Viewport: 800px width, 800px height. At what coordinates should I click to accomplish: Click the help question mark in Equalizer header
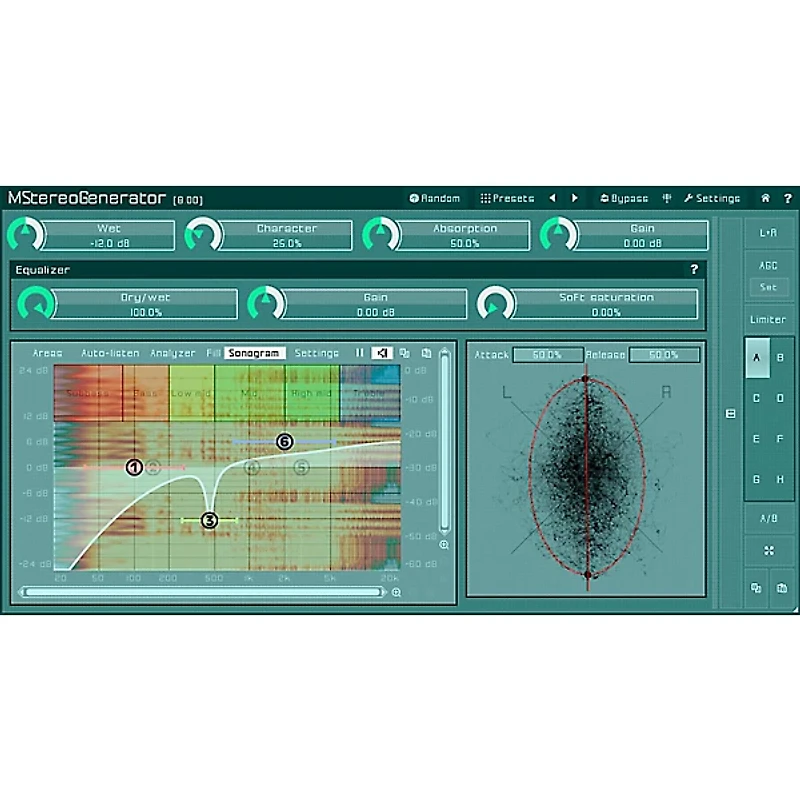(x=694, y=270)
